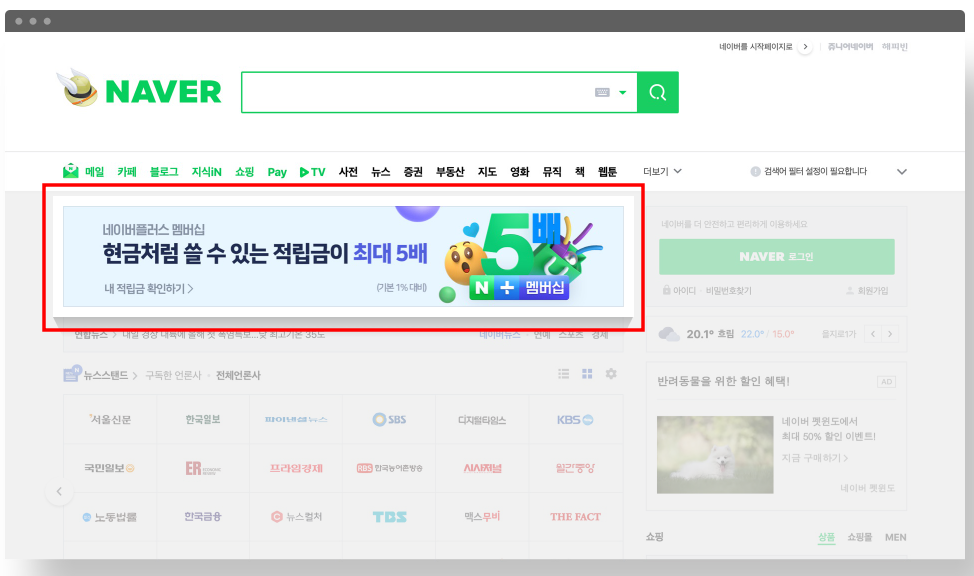
Task: Open the 뉴스스탠드 icon link
Action: [72, 373]
